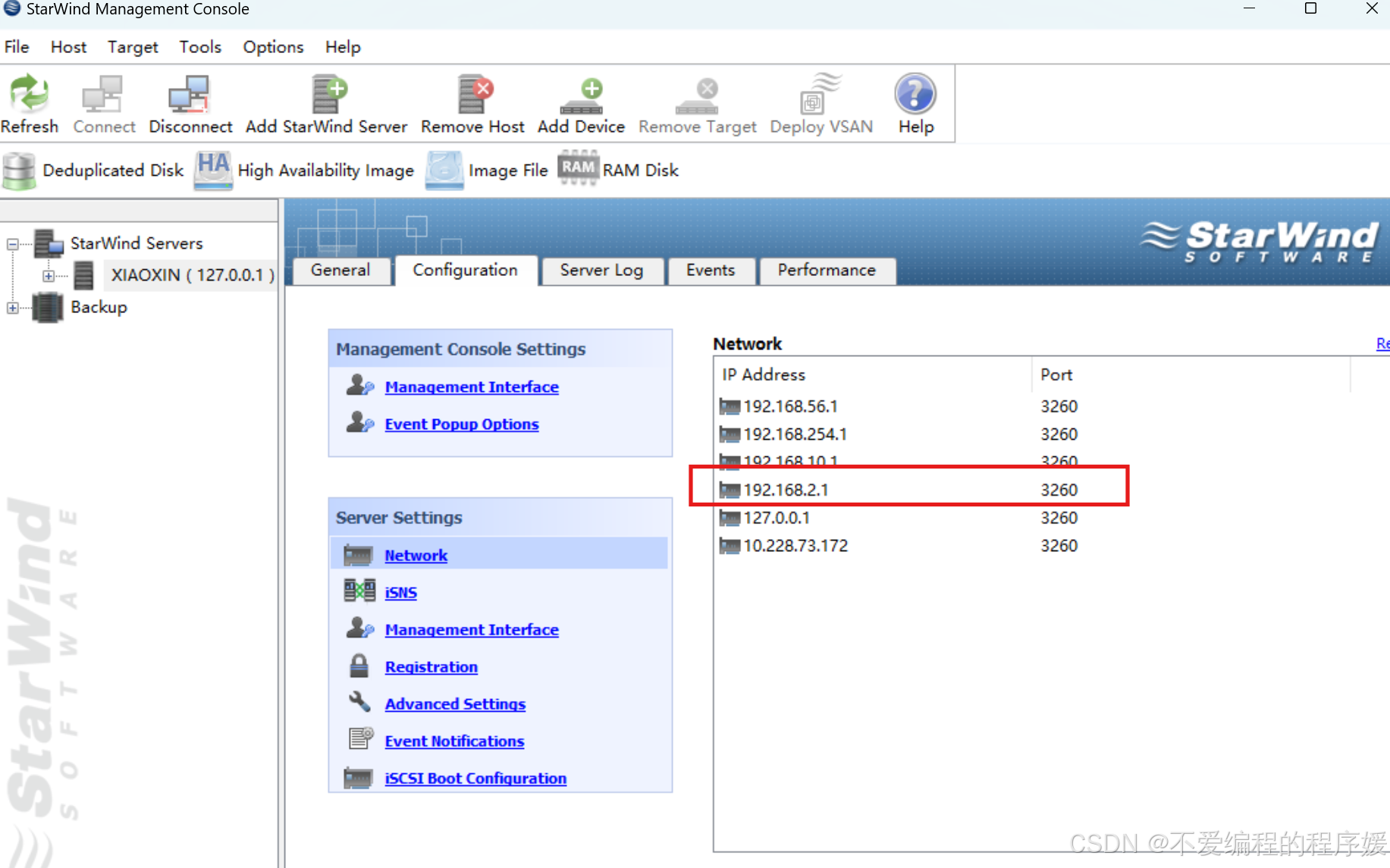Click the iSCSI Boot Configuration icon
The height and width of the screenshot is (868, 1390).
[358, 778]
